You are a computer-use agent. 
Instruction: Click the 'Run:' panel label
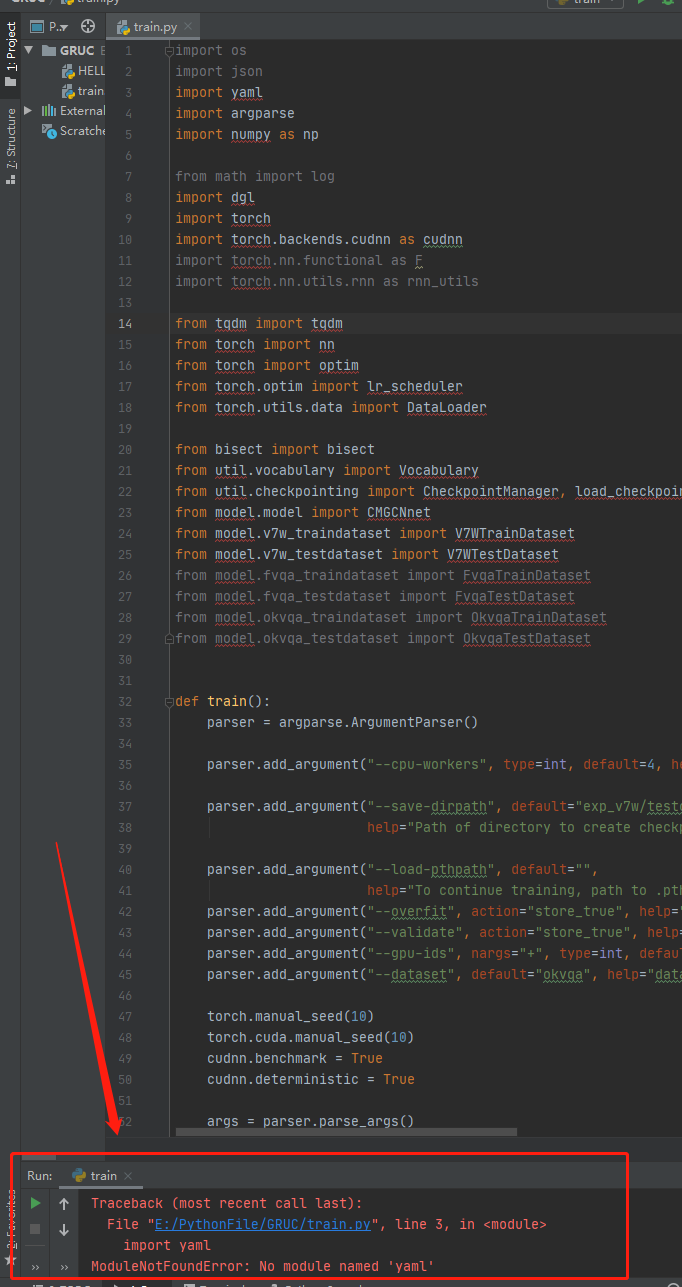(x=40, y=1176)
